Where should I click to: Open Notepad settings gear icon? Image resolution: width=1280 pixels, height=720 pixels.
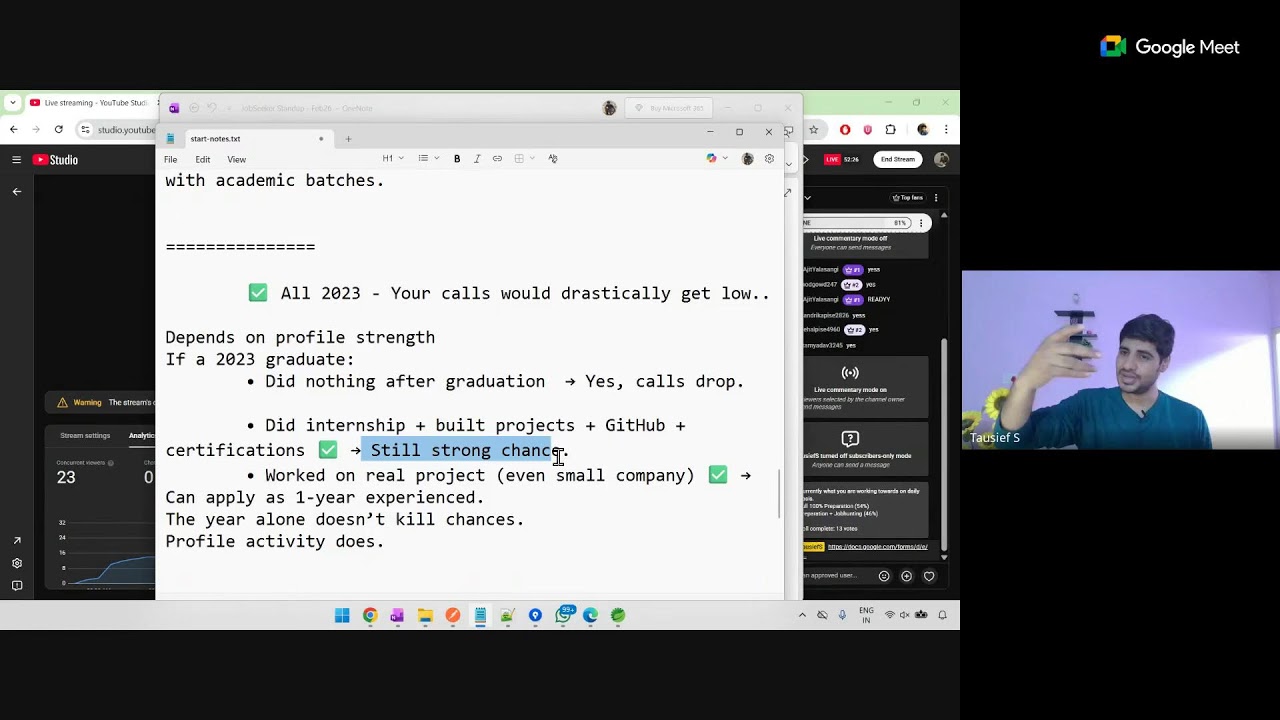[769, 159]
